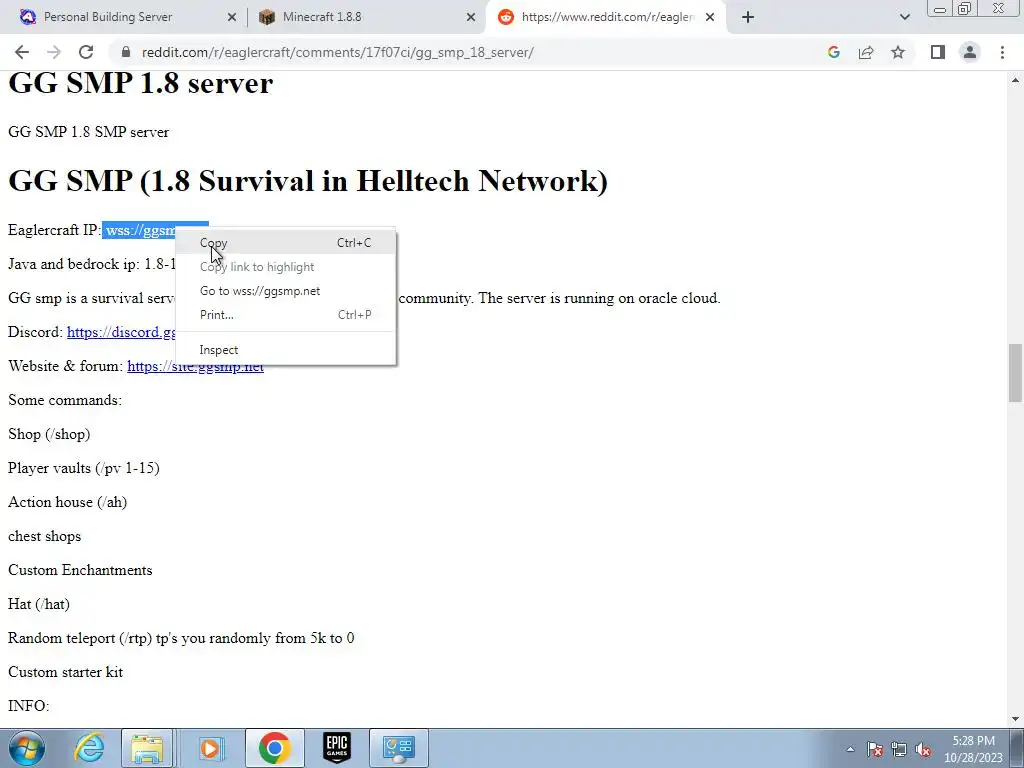Viewport: 1024px width, 768px height.
Task: Click the network tray icon
Action: point(899,749)
